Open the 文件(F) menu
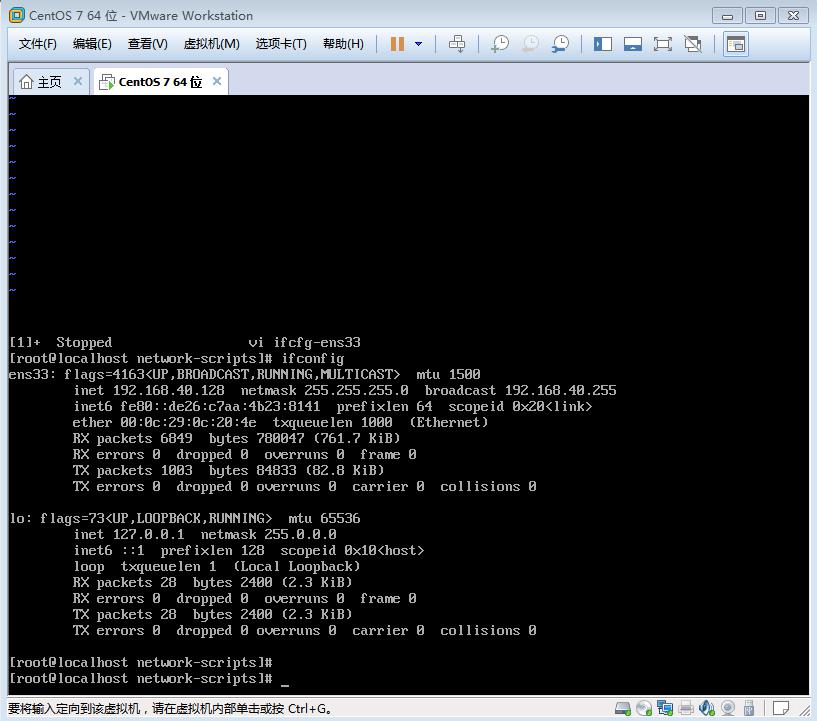Image resolution: width=817 pixels, height=721 pixels. pyautogui.click(x=38, y=44)
